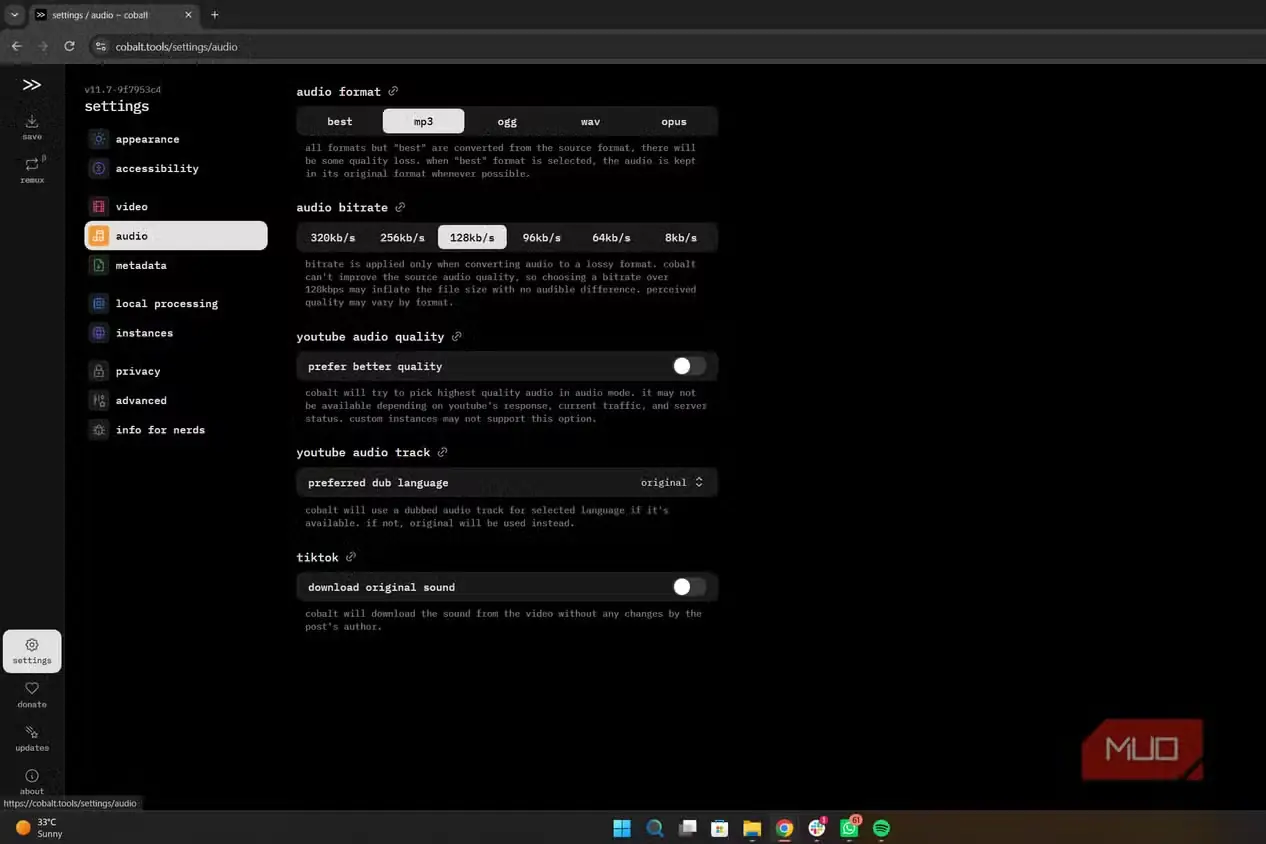This screenshot has width=1266, height=844.
Task: Select wav audio format
Action: point(590,121)
